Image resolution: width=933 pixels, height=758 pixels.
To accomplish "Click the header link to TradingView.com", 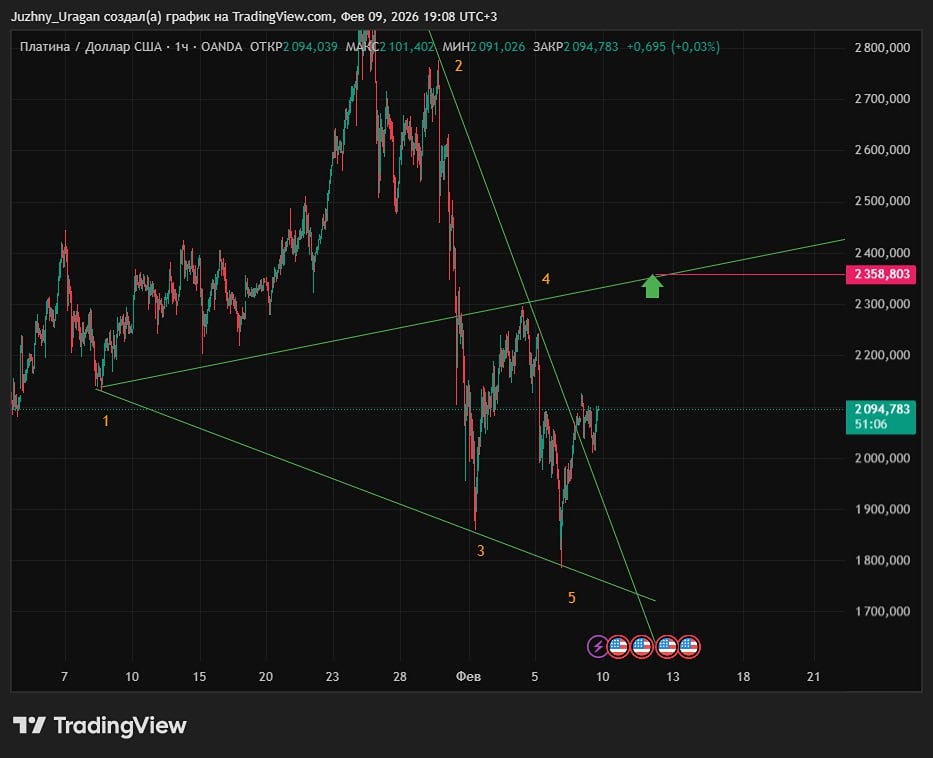I will pyautogui.click(x=283, y=17).
